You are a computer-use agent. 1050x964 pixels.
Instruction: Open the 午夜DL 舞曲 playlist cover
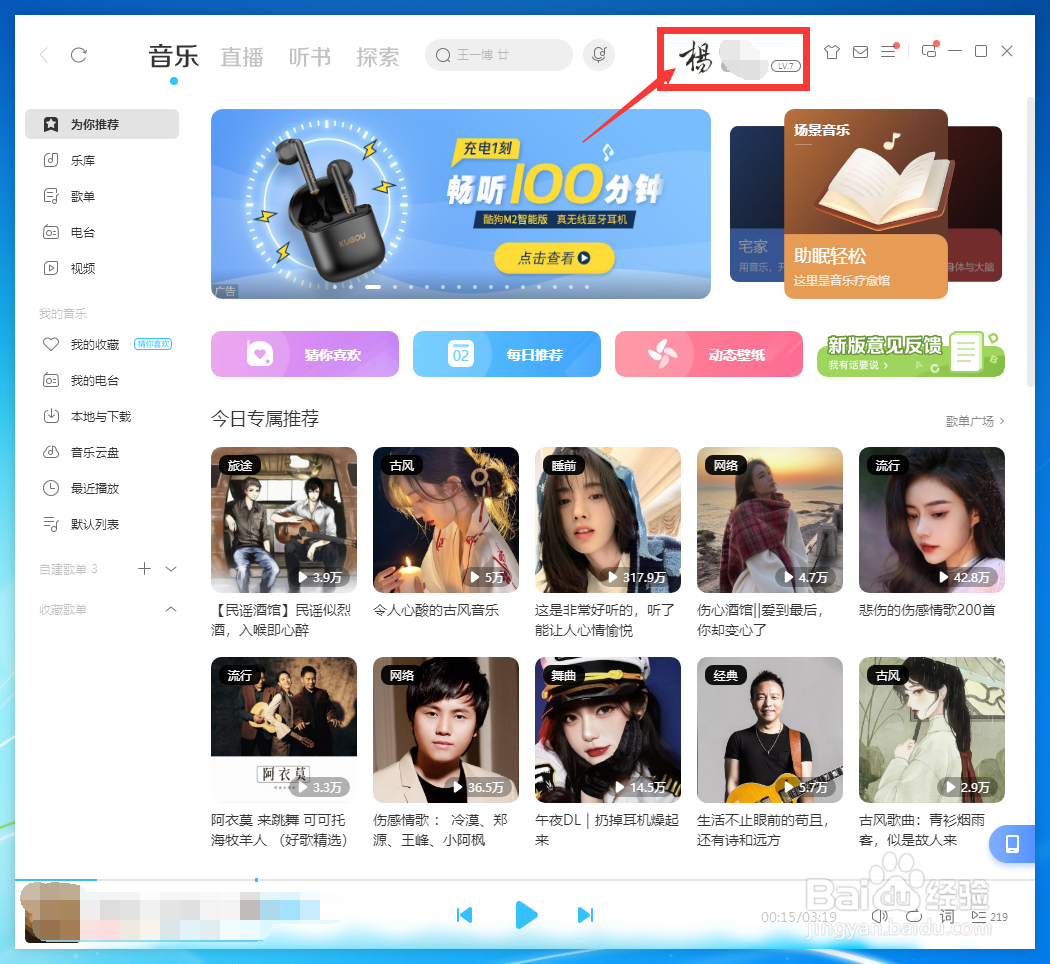(608, 730)
